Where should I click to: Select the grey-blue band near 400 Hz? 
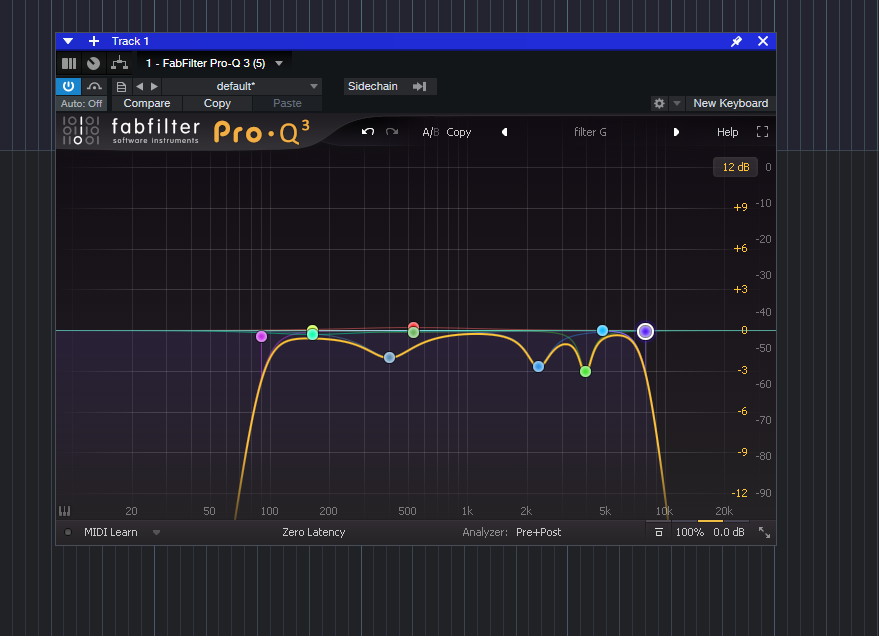[390, 358]
